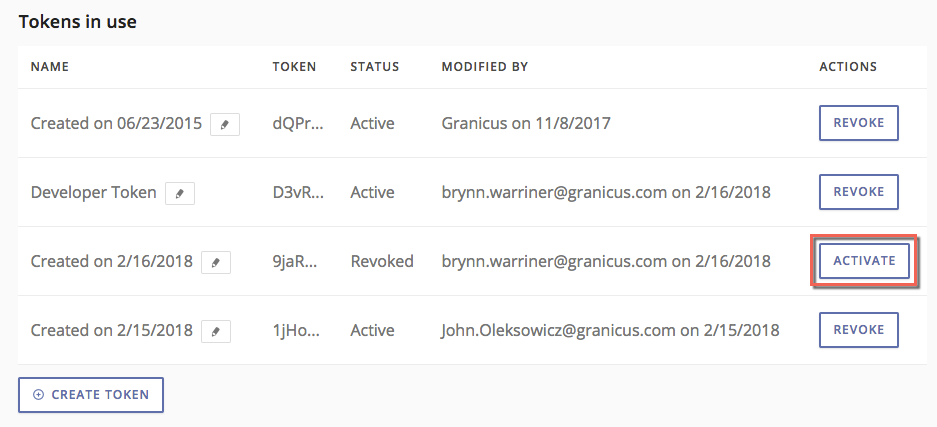Click the TOKEN column header
This screenshot has width=937, height=427.
(x=295, y=67)
